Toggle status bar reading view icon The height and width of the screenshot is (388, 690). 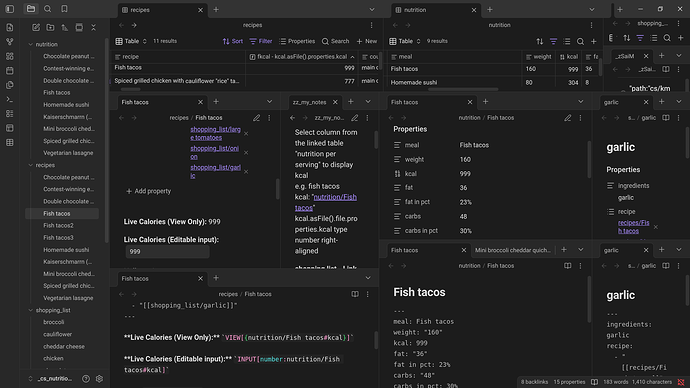(x=594, y=382)
